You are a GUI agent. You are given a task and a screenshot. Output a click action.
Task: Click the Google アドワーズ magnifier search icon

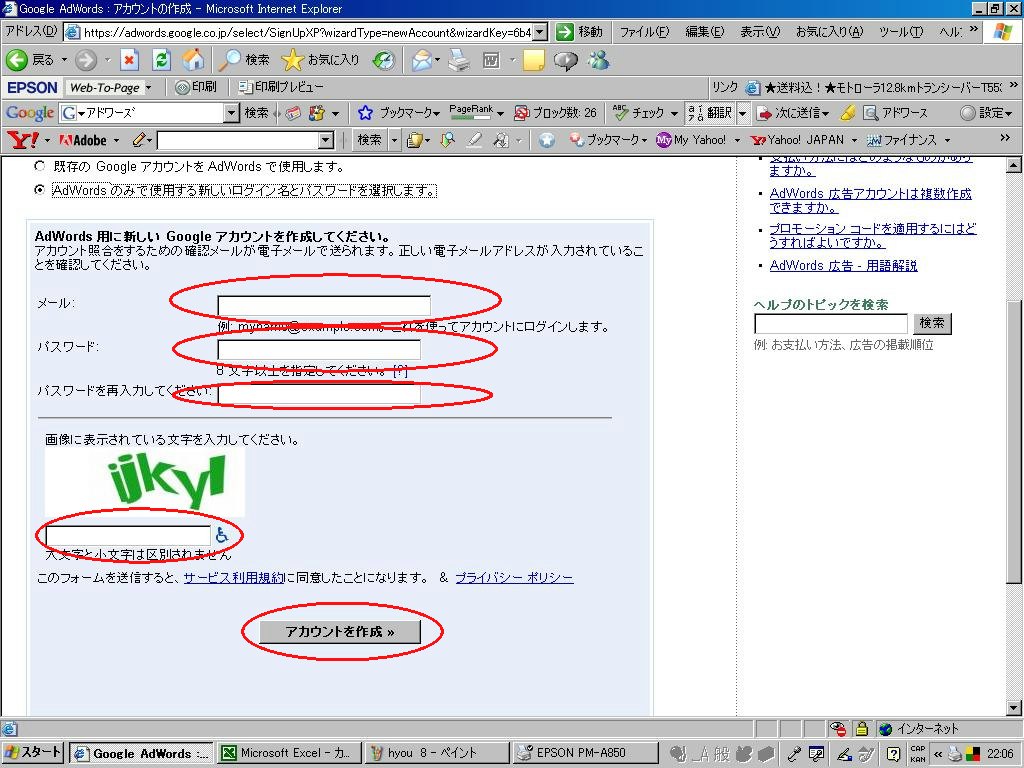pos(871,113)
